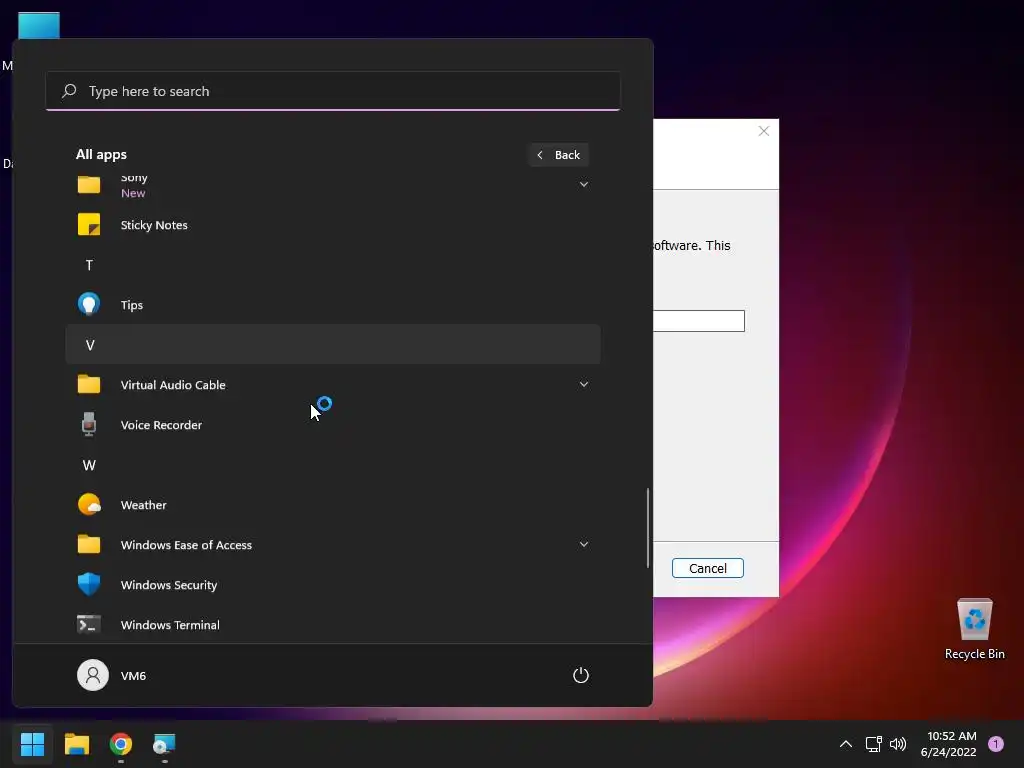This screenshot has width=1024, height=768.
Task: Click the 'Sticky Notes' label
Action: [x=154, y=225]
